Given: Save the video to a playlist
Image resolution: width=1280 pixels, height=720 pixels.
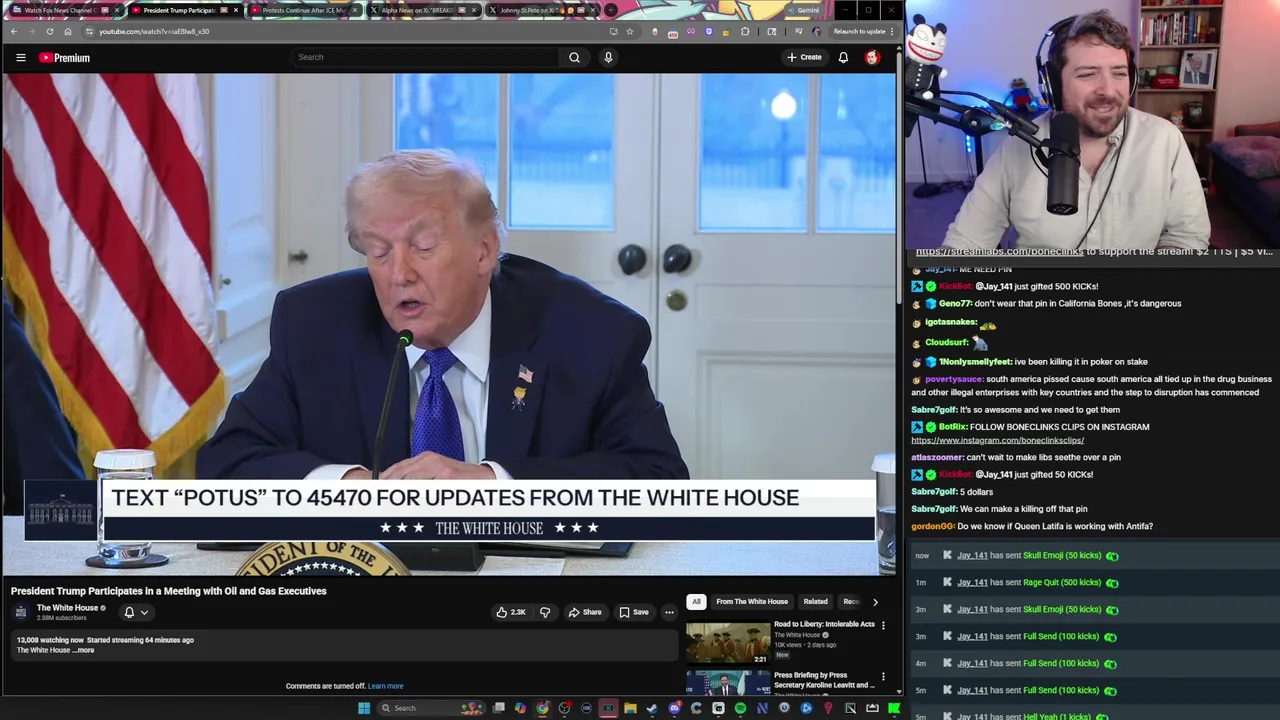Looking at the screenshot, I should [634, 612].
